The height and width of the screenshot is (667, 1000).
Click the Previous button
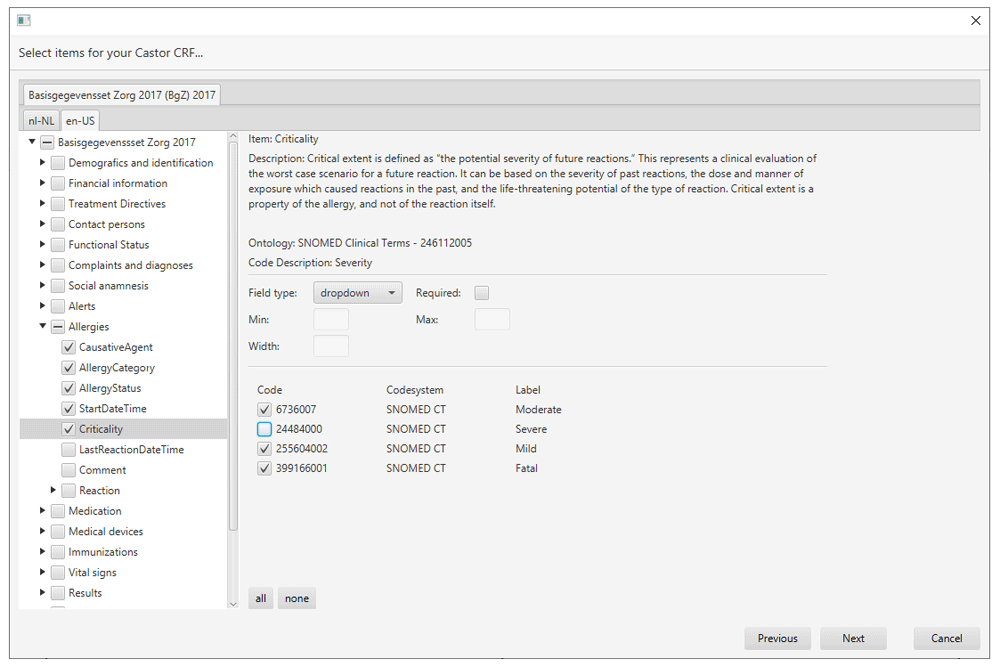[777, 638]
